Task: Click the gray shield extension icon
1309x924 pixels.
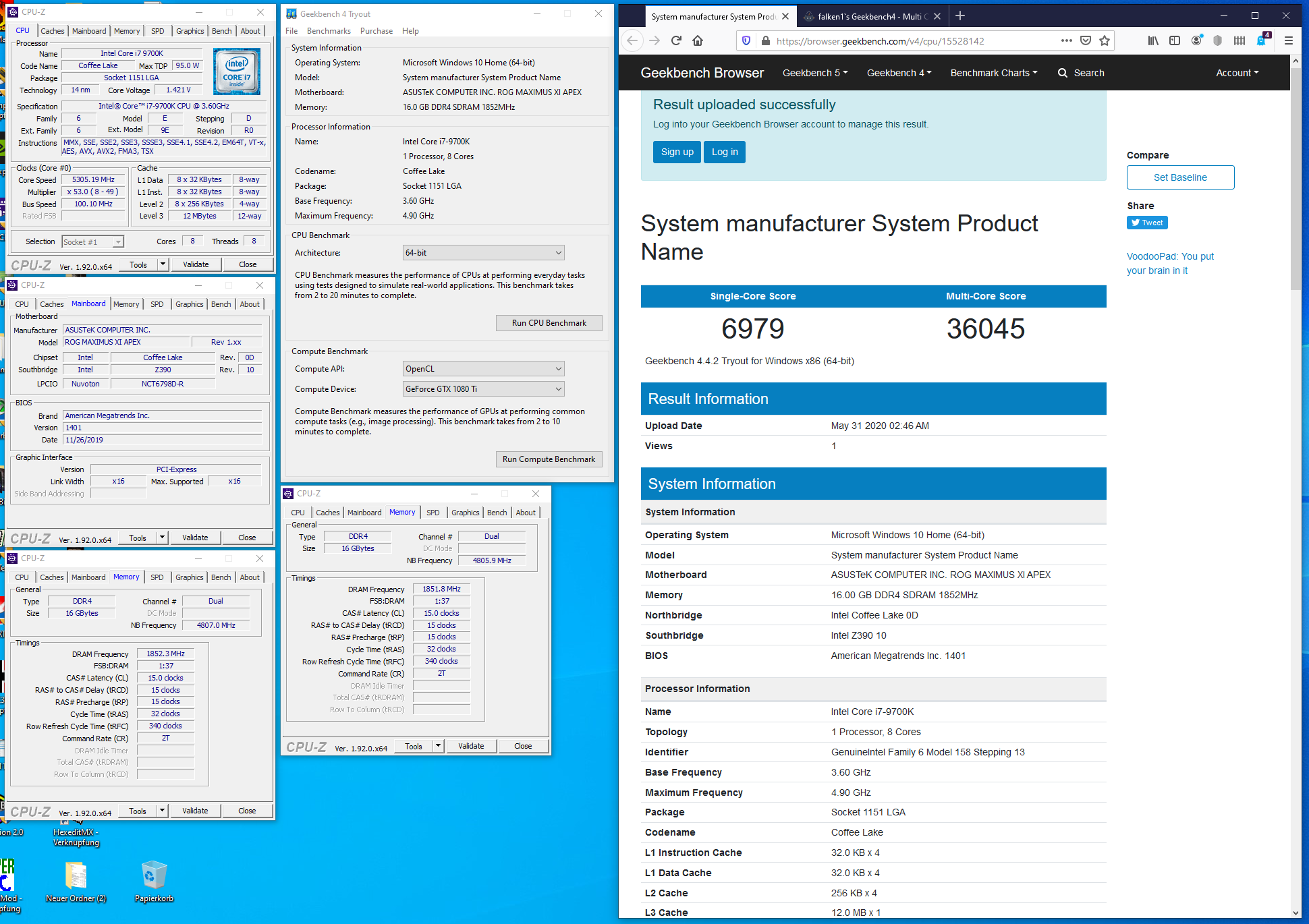Action: 1217,40
